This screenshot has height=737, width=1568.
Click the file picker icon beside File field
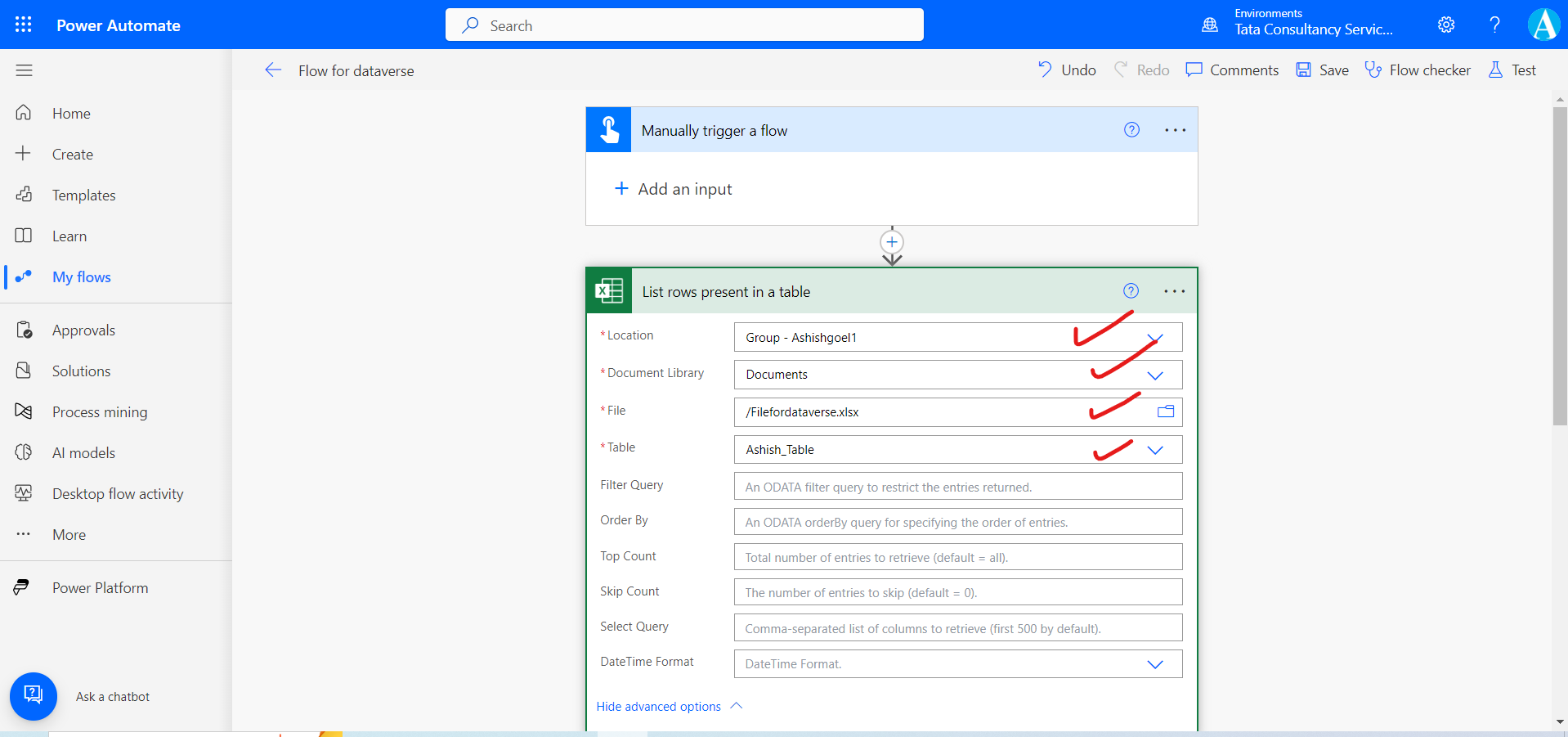(x=1165, y=411)
